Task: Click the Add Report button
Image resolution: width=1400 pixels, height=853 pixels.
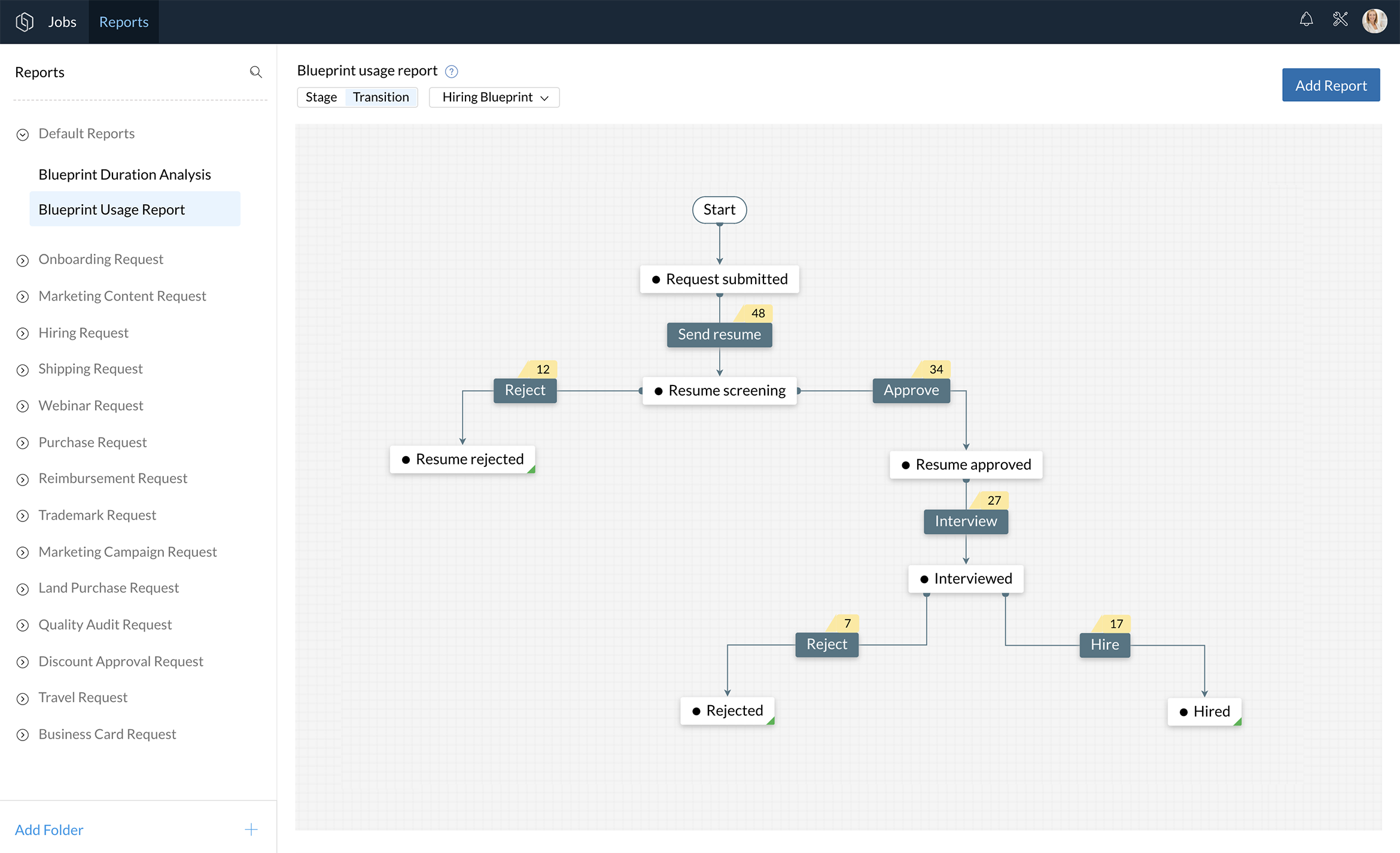Action: tap(1331, 85)
